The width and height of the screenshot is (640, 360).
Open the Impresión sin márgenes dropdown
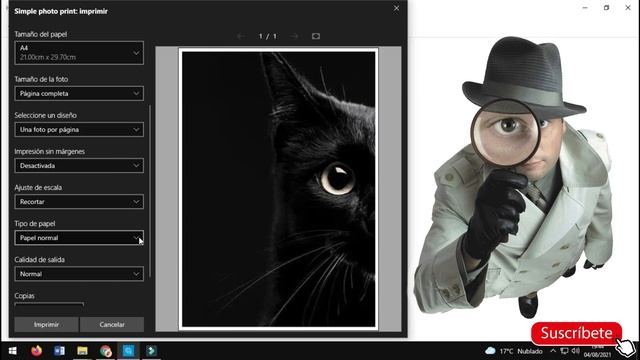[x=79, y=166]
